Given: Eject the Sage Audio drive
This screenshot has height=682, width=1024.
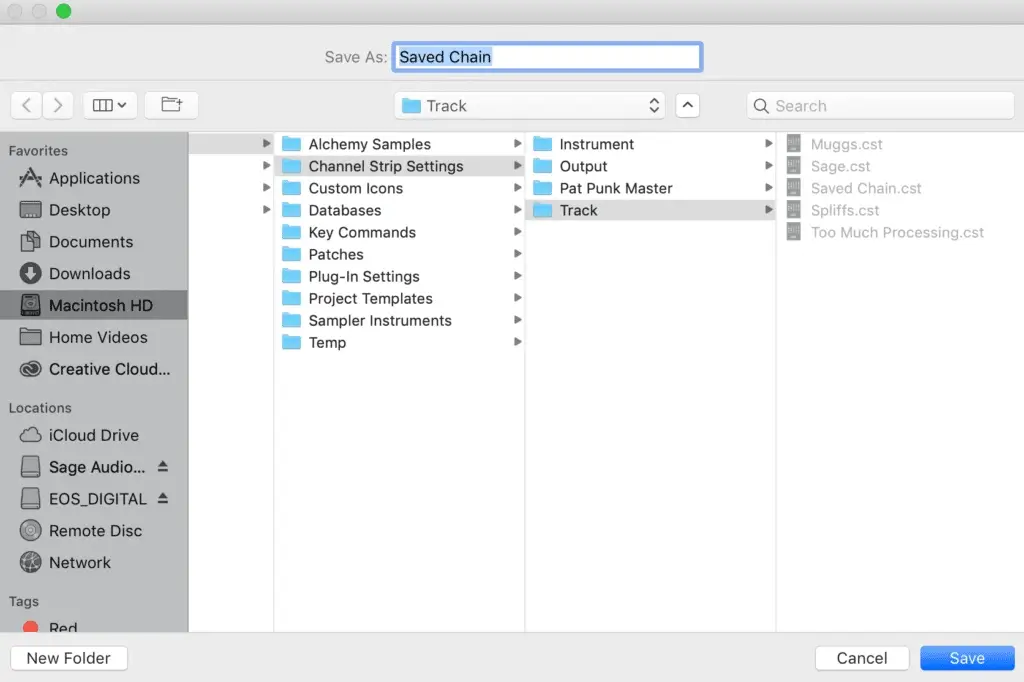Looking at the screenshot, I should (x=163, y=466).
